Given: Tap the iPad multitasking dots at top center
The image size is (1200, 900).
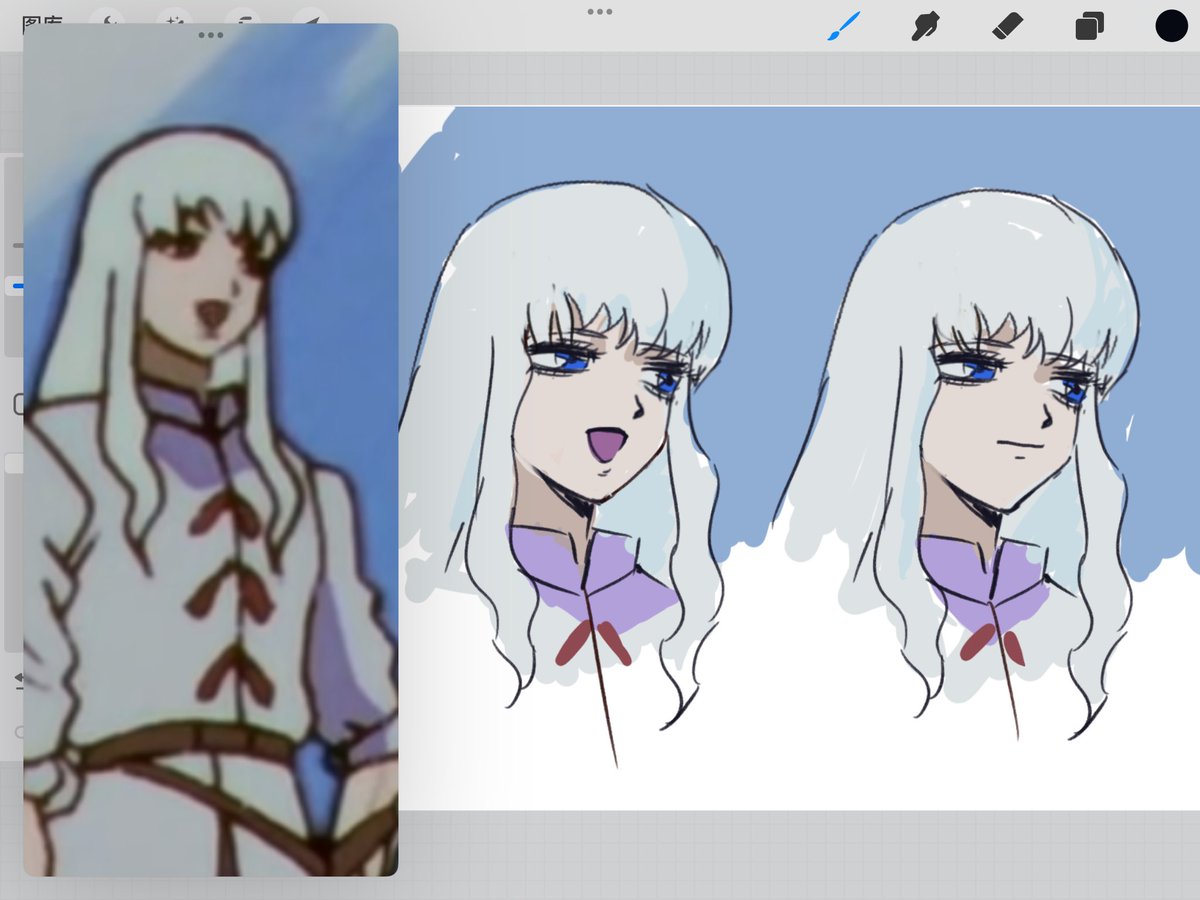Looking at the screenshot, I should coord(600,12).
